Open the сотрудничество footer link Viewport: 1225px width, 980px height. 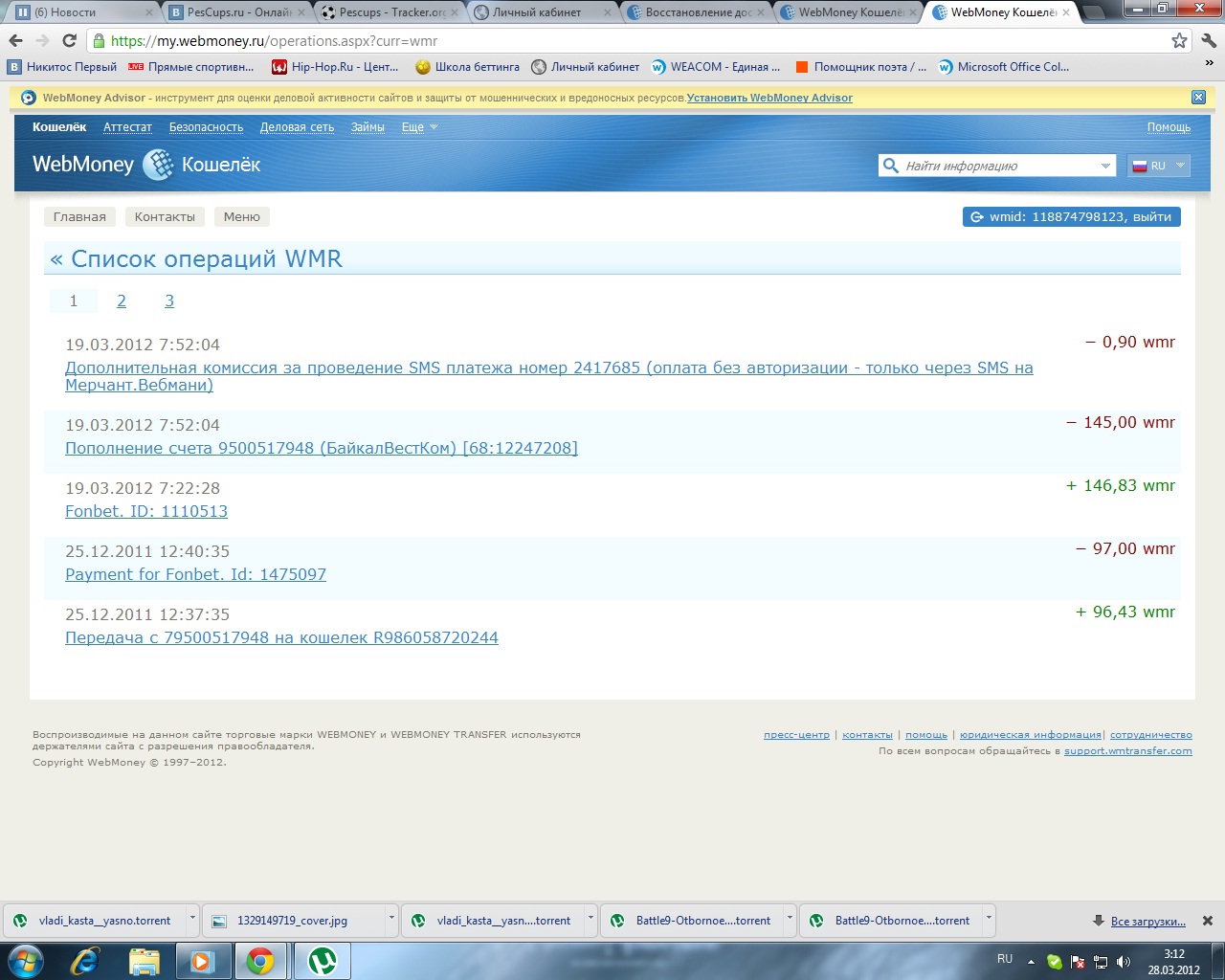pos(1151,735)
